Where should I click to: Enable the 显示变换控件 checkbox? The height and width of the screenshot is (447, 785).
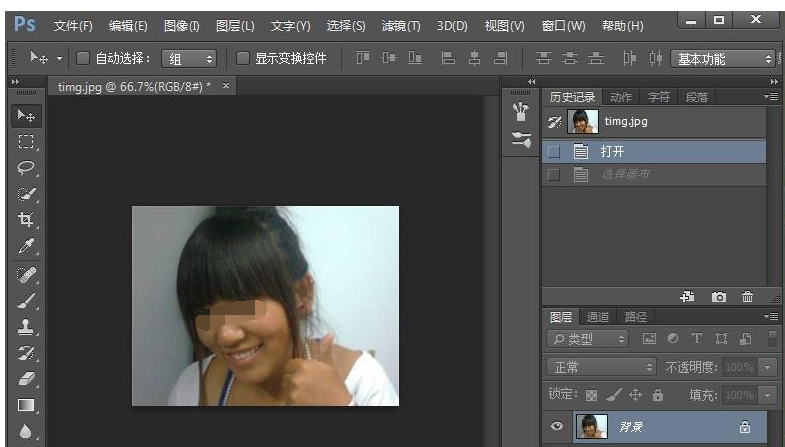pos(242,59)
